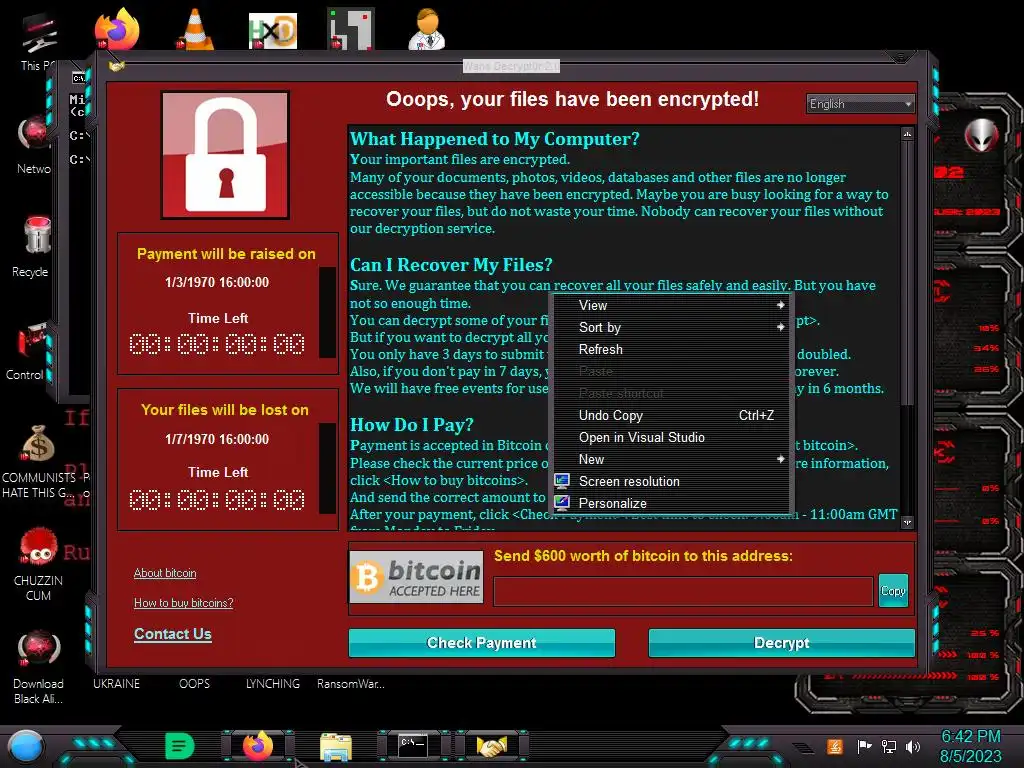Switch to Firefox in the taskbar

coord(258,746)
